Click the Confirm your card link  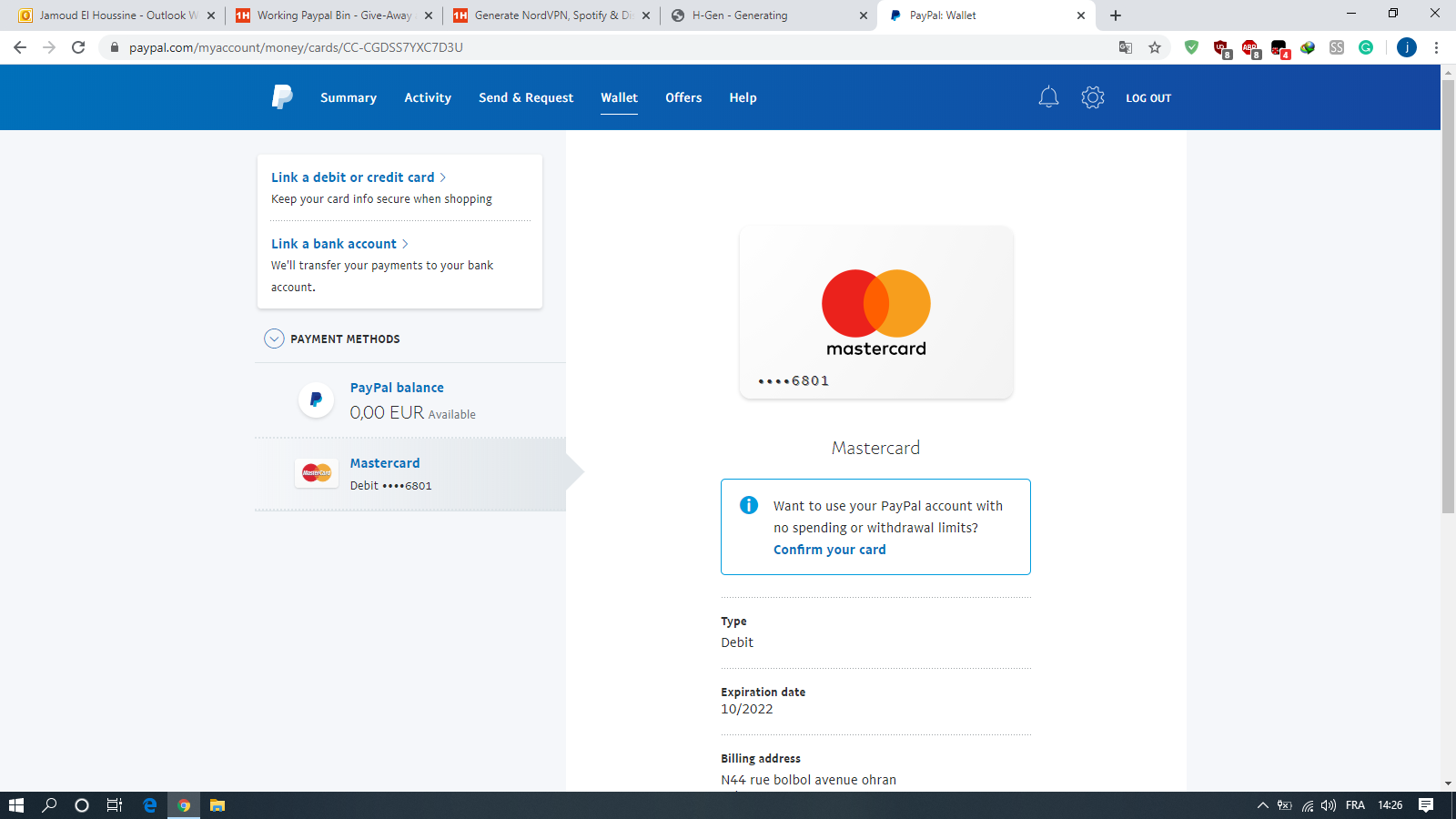829,550
